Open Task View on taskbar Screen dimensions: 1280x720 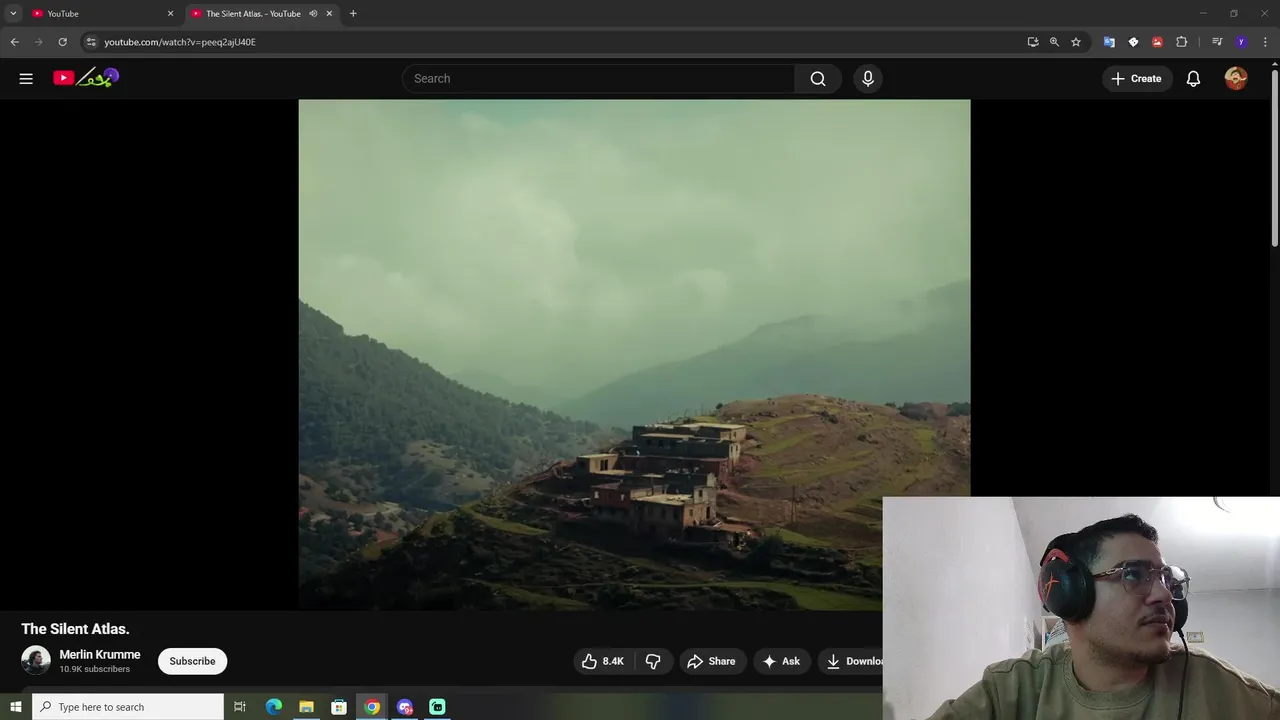click(240, 707)
